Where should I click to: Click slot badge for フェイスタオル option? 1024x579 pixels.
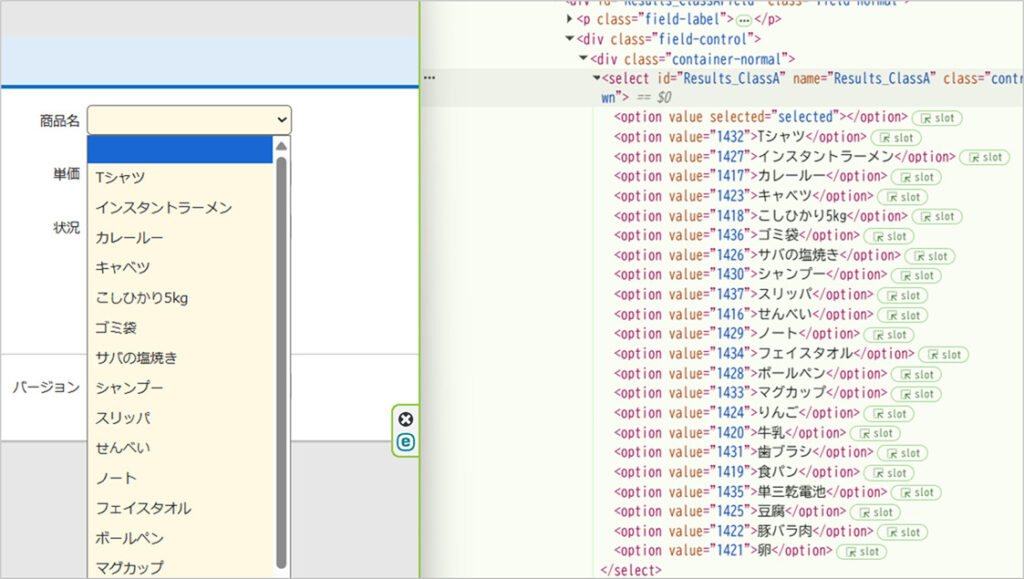(x=944, y=354)
